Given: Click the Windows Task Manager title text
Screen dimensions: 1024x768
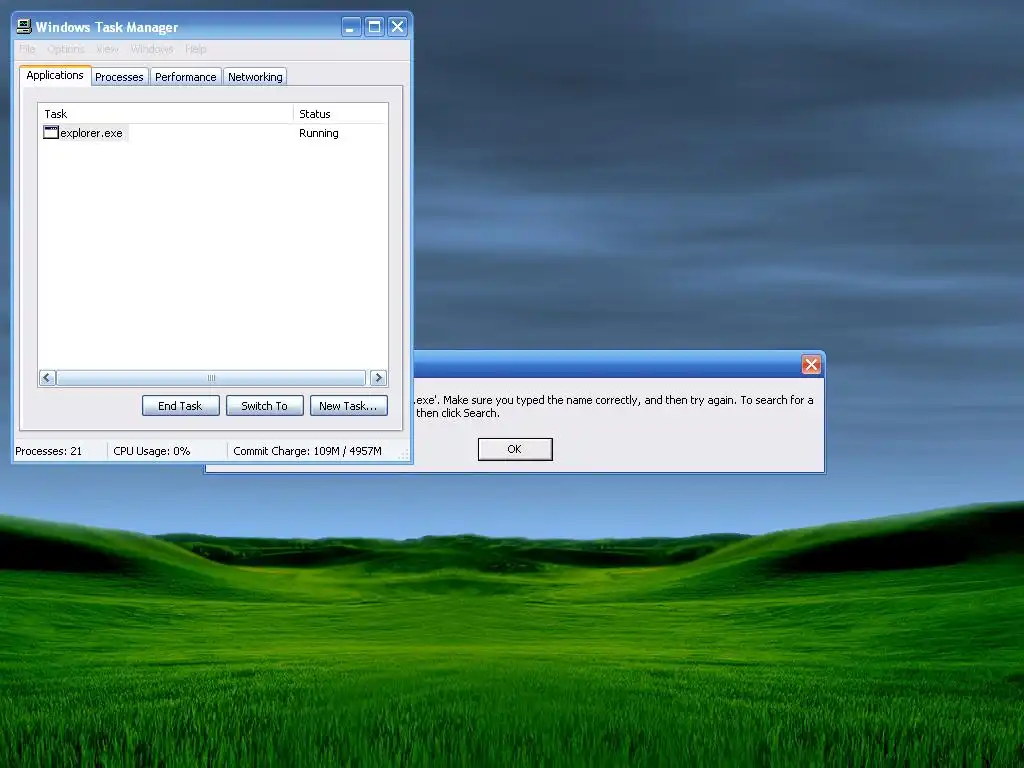Looking at the screenshot, I should coord(106,27).
